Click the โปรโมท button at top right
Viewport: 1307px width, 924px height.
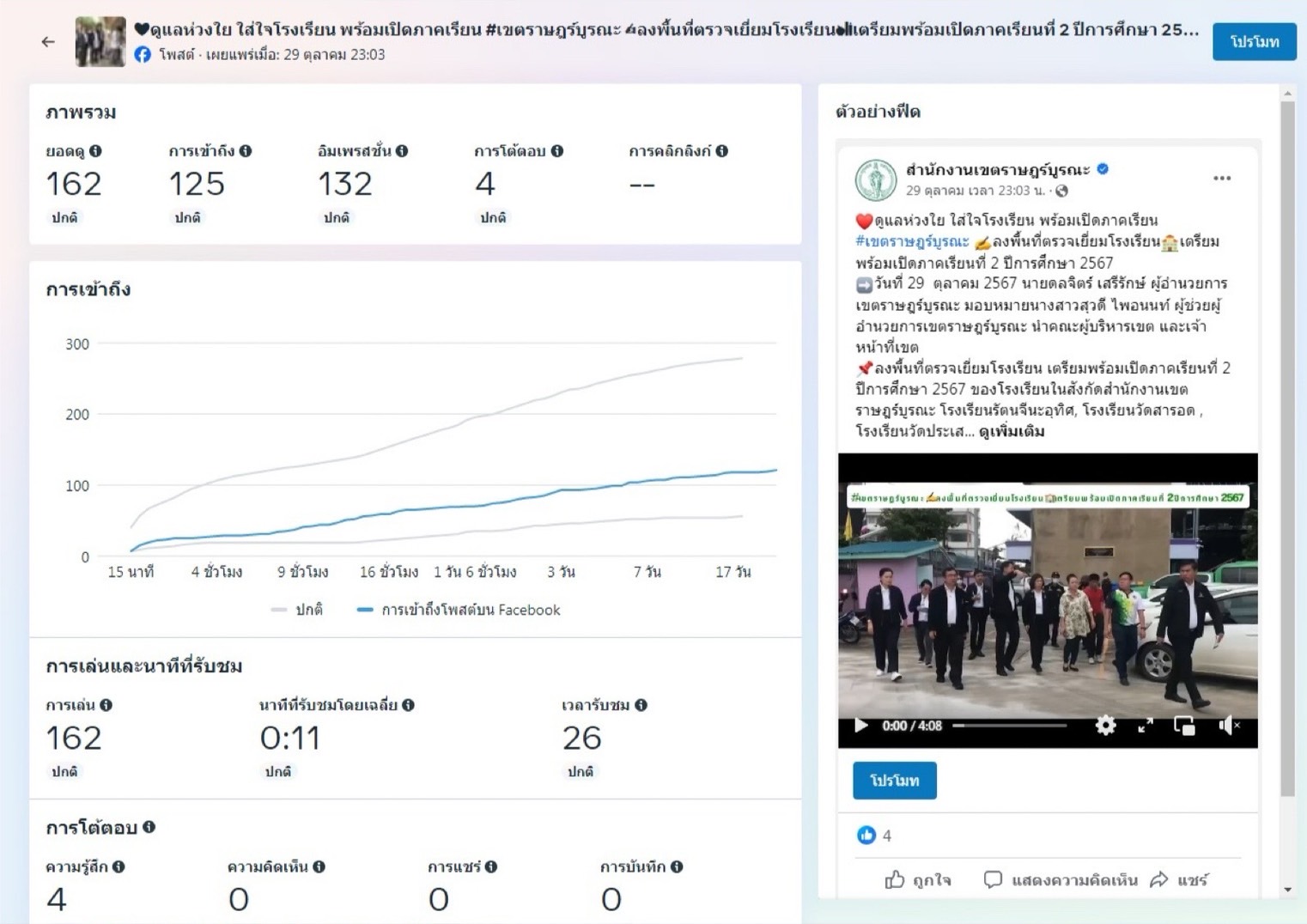coord(1254,41)
